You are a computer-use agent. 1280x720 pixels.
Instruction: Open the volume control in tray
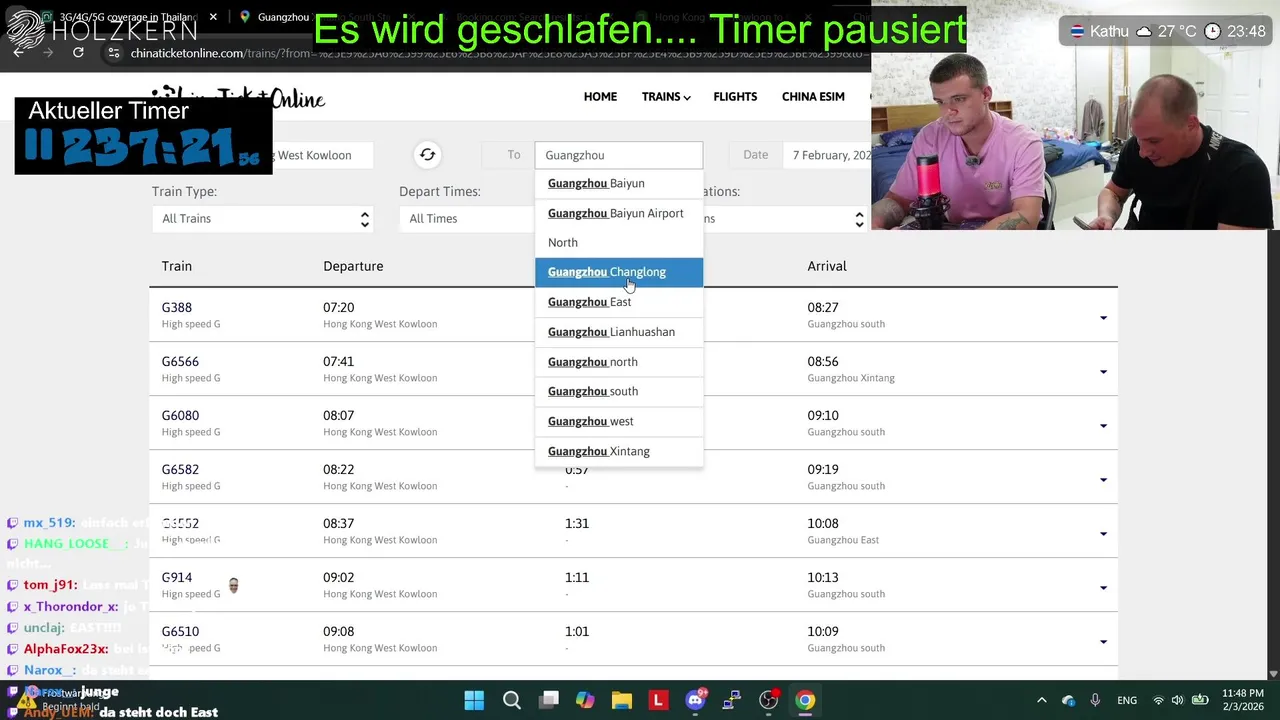[x=1177, y=700]
